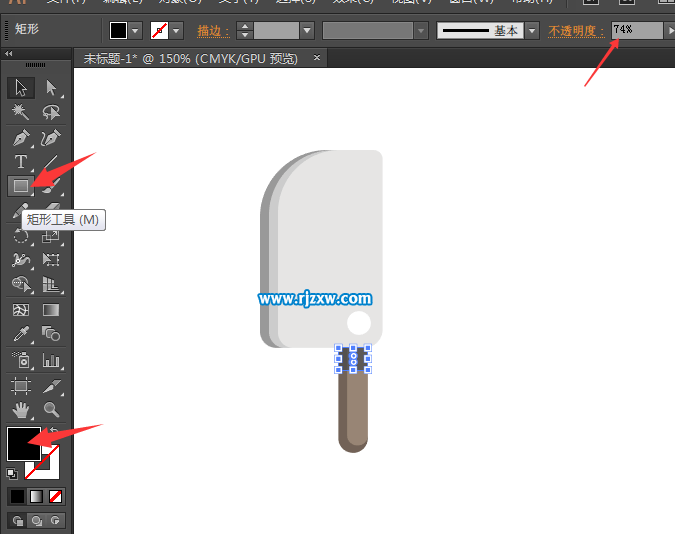Screen dimensions: 675x534
Task: Select the Rectangle tool
Action: tap(20, 186)
